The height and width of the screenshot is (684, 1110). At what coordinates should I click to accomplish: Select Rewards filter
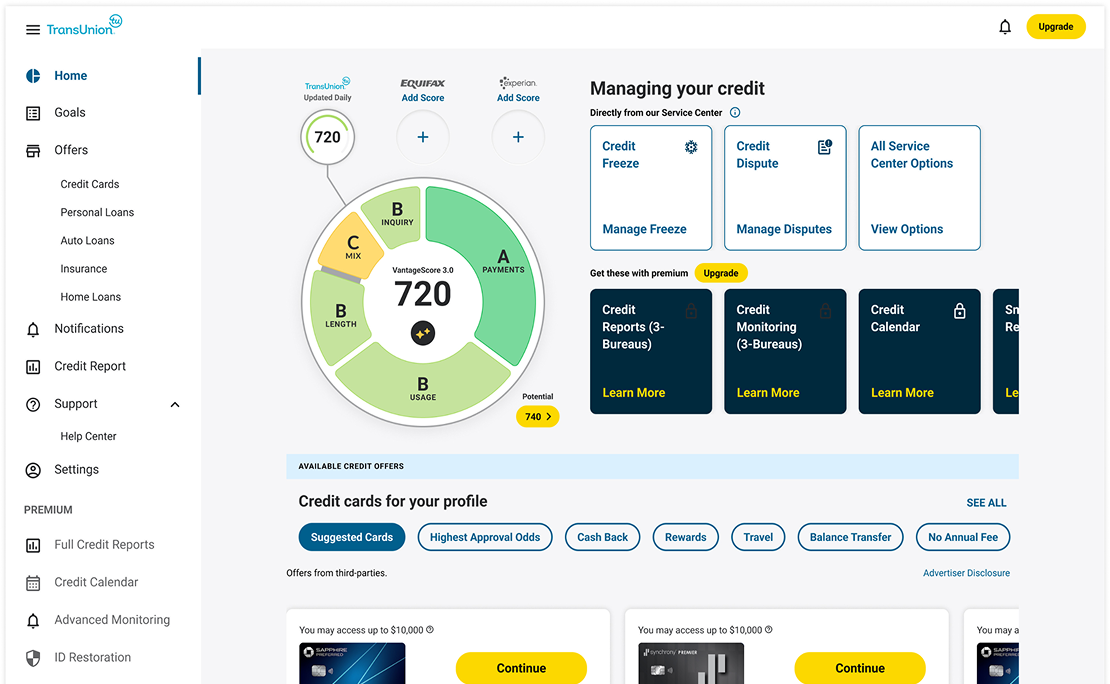(x=685, y=537)
